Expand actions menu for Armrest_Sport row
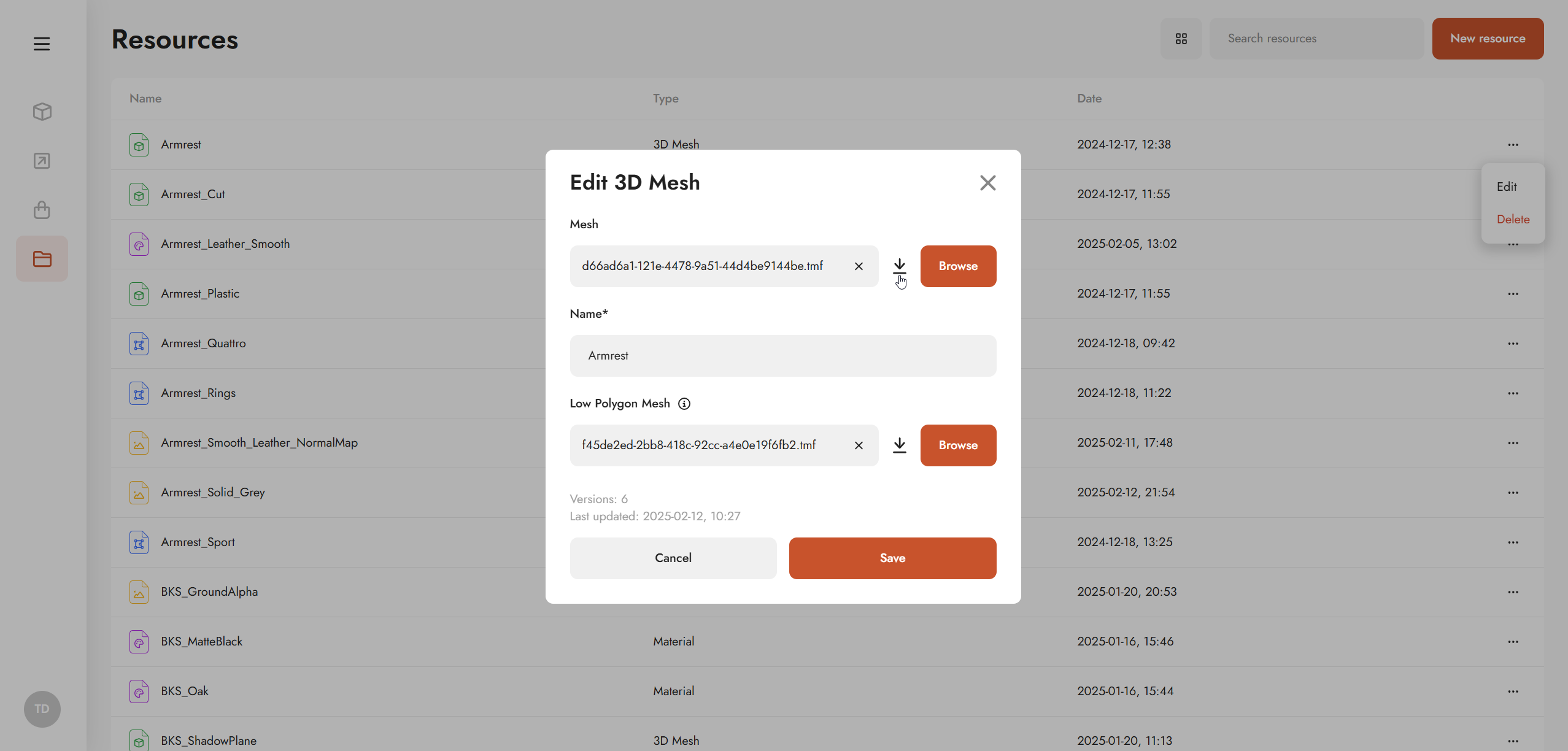This screenshot has height=751, width=1568. pos(1513,542)
